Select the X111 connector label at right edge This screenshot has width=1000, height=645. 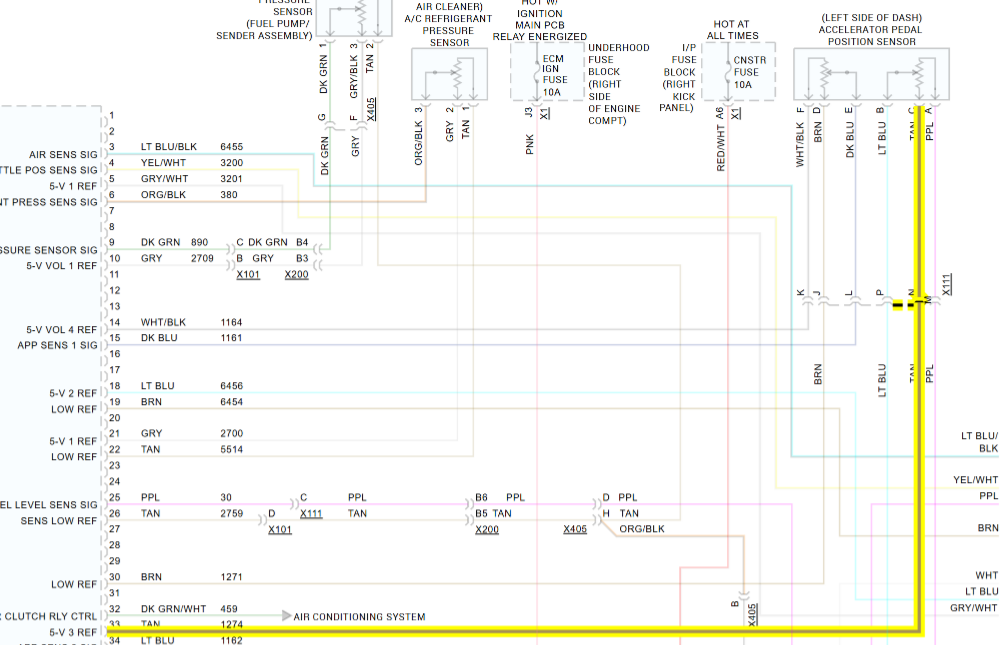(947, 284)
